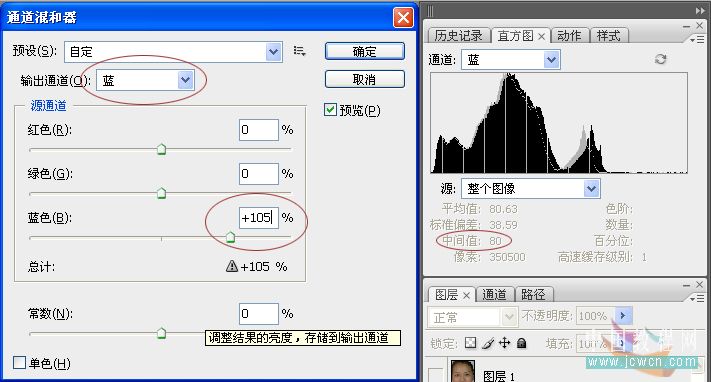Switch to the 通道 Channels tab
The image size is (711, 382).
[x=494, y=294]
